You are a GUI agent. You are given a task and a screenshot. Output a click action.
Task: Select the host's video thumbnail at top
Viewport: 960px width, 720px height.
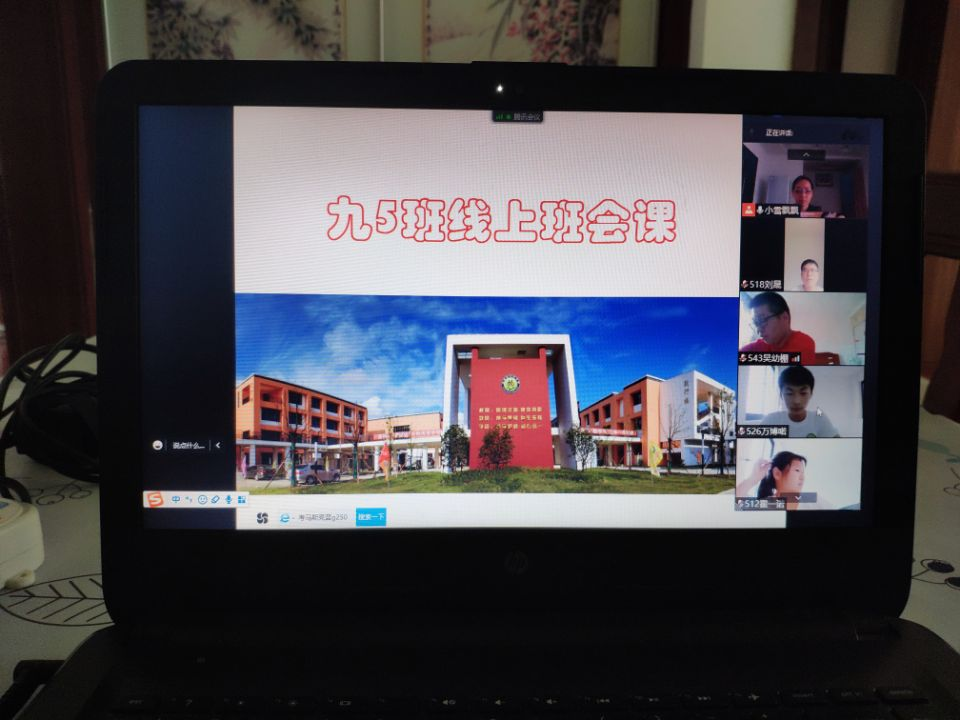click(803, 180)
